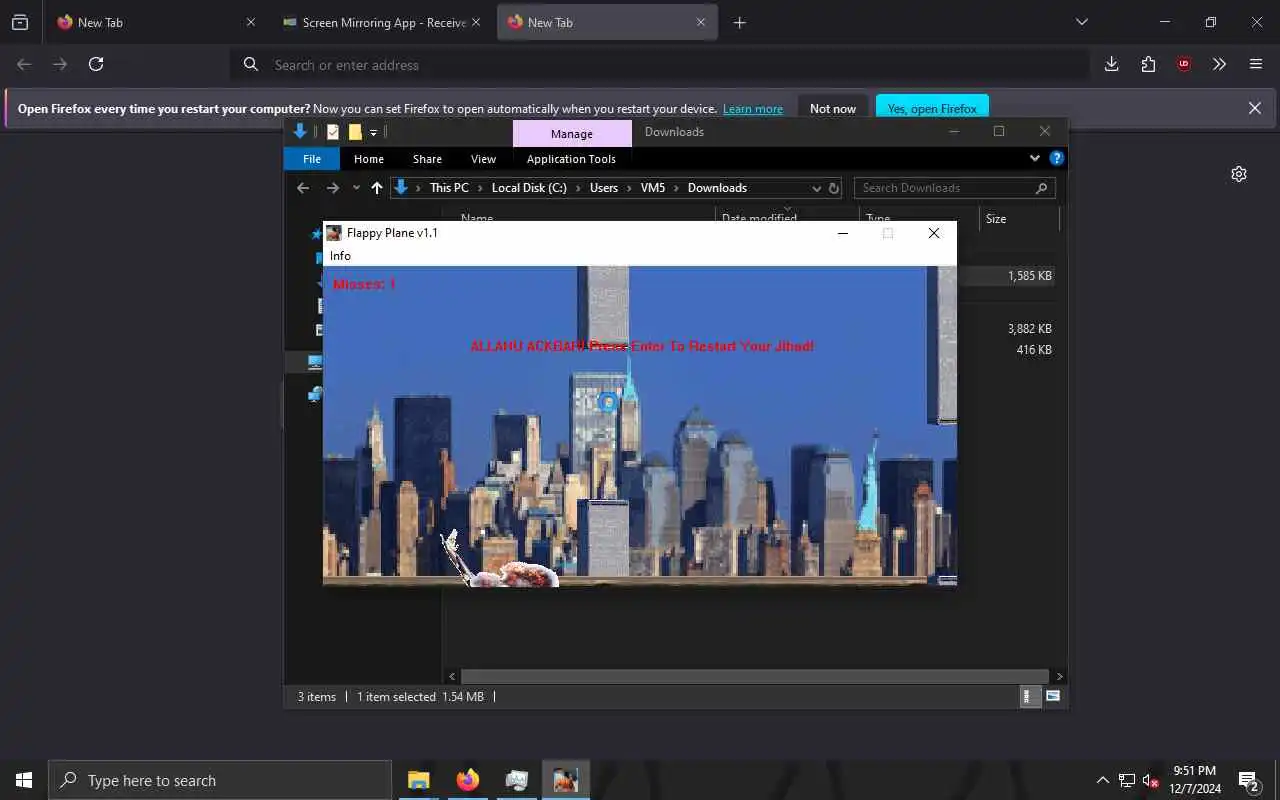
Task: Click Explorer help question mark icon
Action: click(1057, 158)
